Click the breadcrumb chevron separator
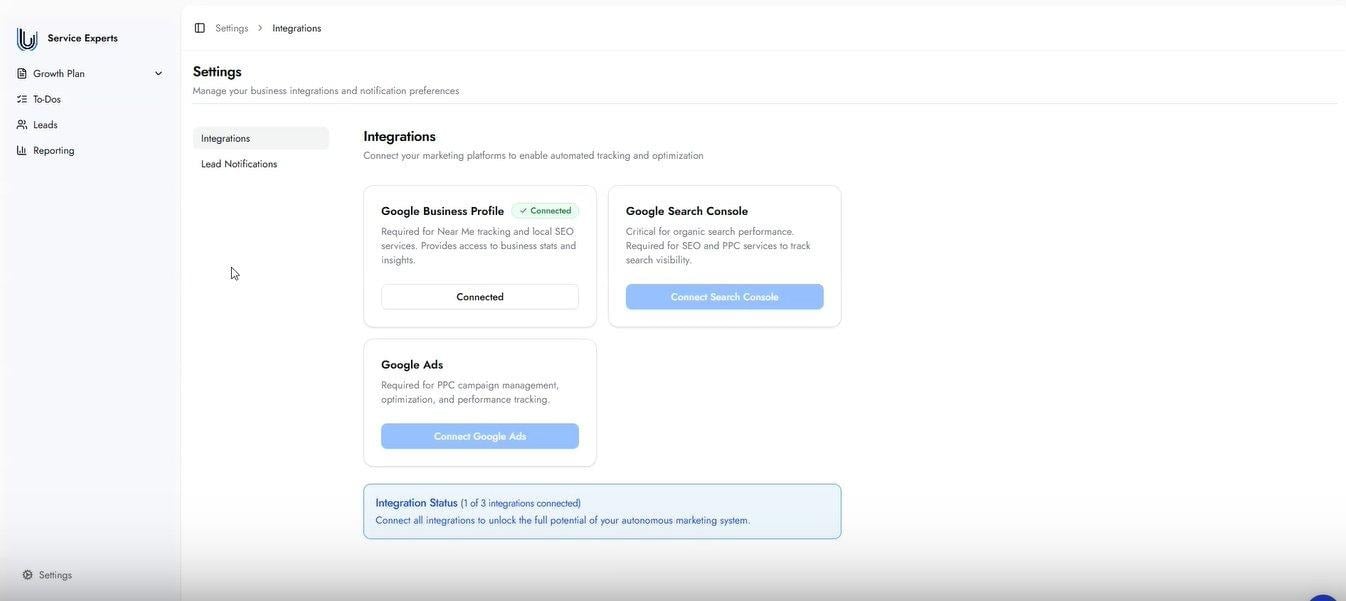The width and height of the screenshot is (1346, 601). [x=260, y=28]
